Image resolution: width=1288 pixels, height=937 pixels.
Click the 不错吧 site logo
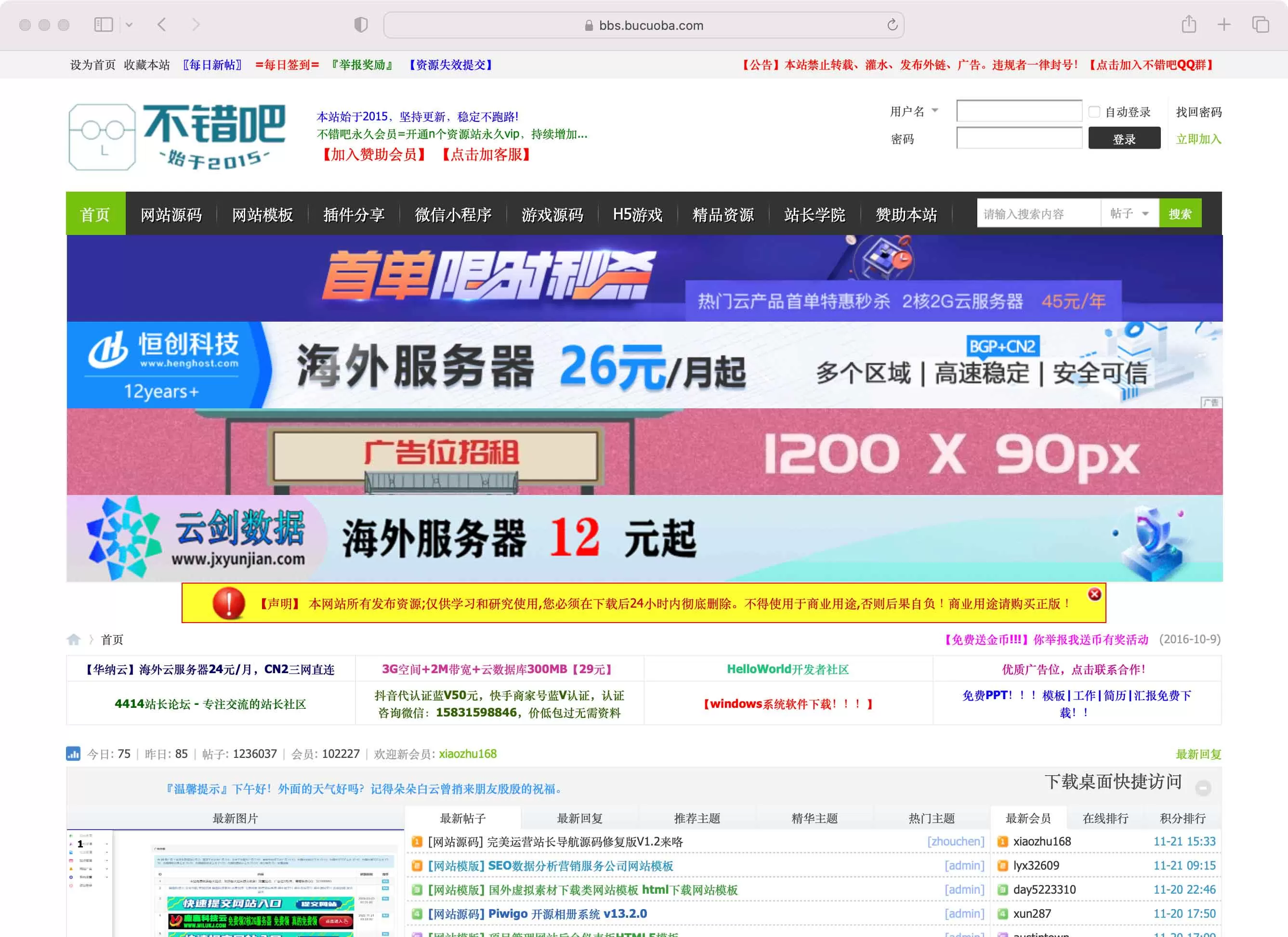coord(177,137)
